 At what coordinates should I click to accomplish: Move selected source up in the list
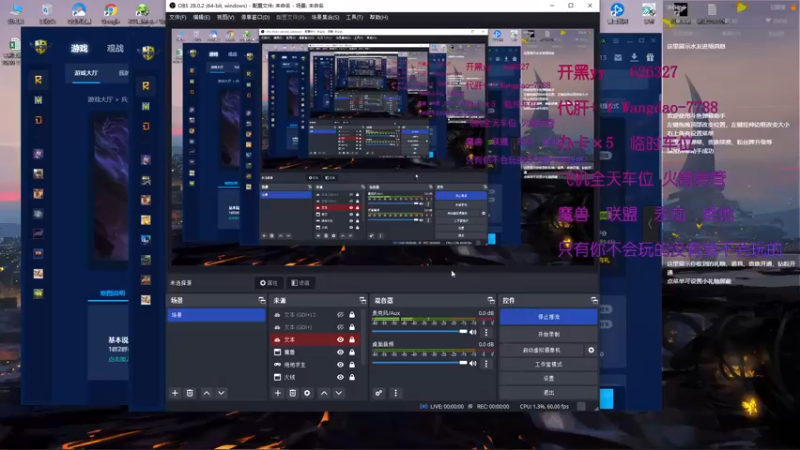(324, 393)
